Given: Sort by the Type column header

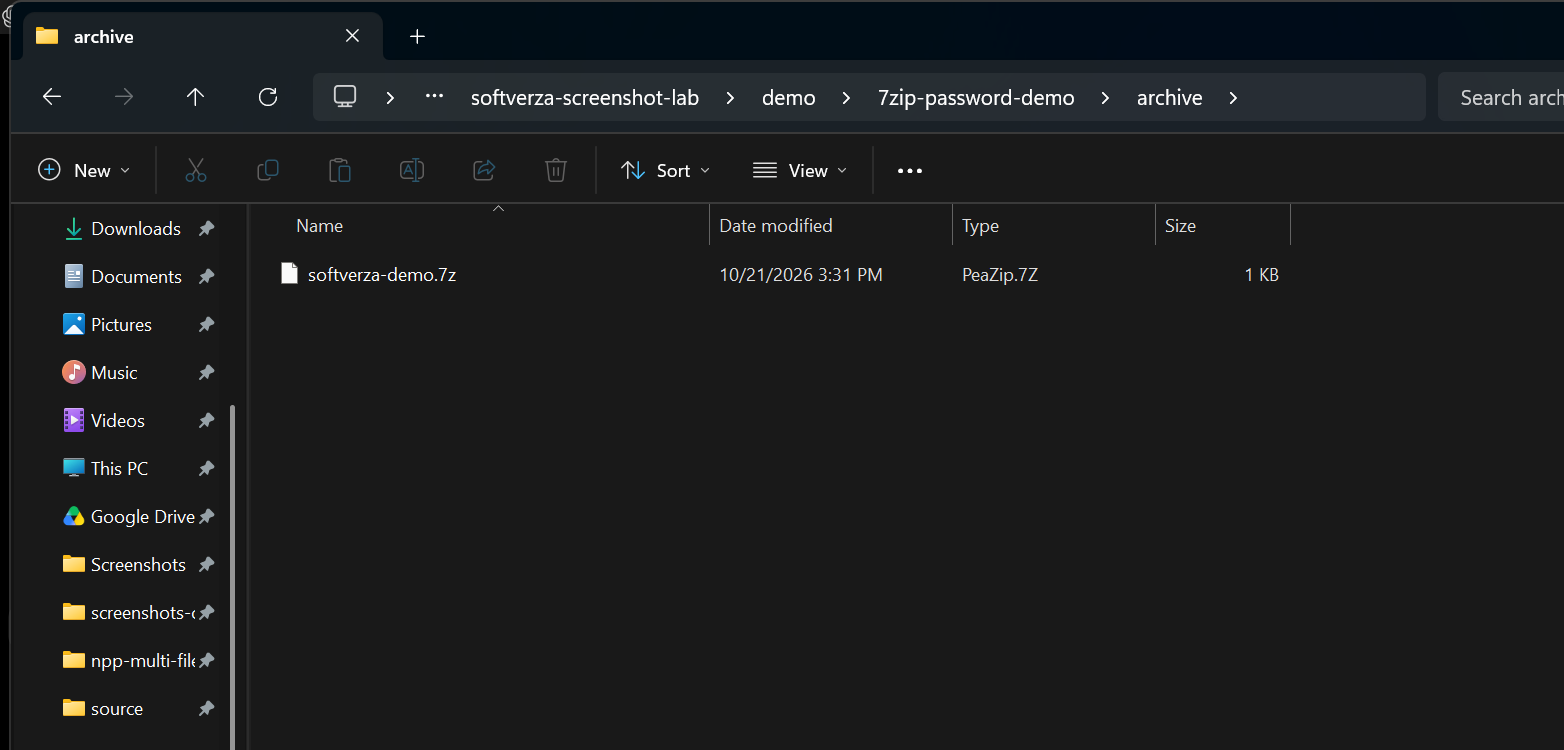Looking at the screenshot, I should click(980, 226).
